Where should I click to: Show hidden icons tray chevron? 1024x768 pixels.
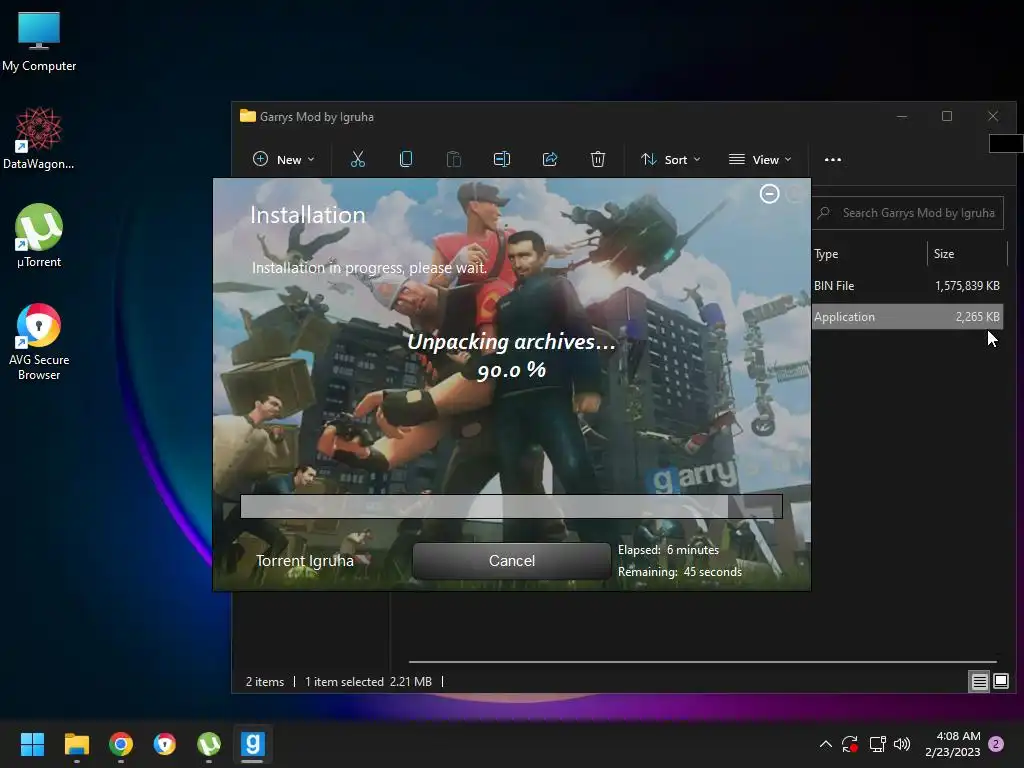pos(825,744)
